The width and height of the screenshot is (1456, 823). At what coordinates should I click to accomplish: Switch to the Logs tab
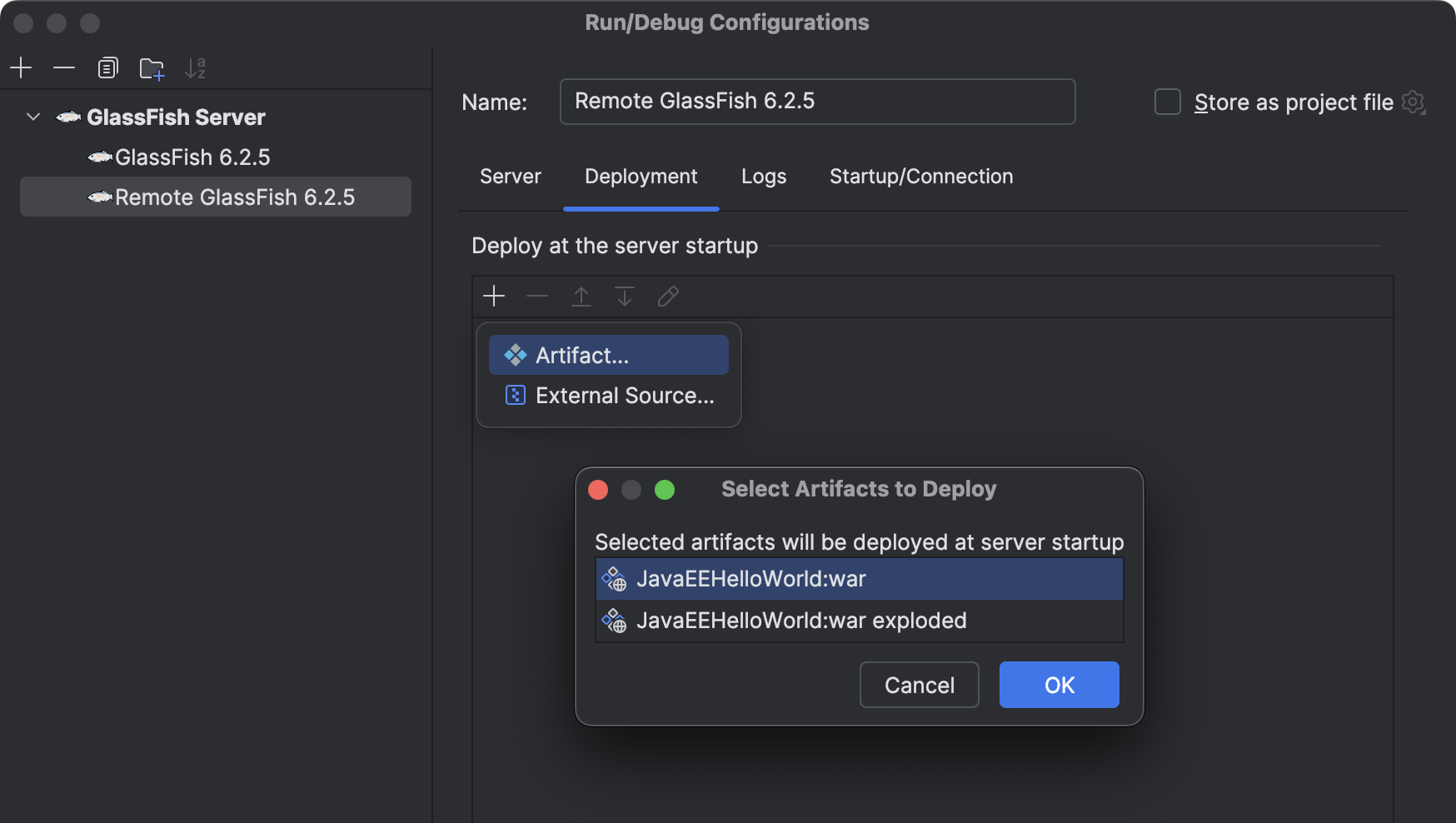click(763, 176)
